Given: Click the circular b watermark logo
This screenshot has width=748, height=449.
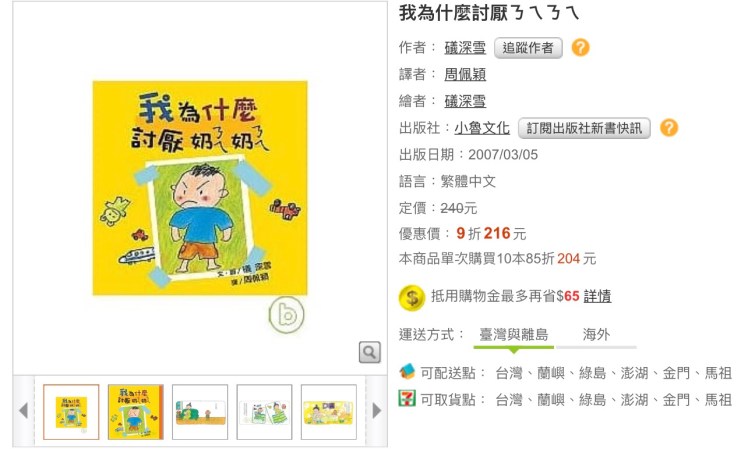Looking at the screenshot, I should (286, 314).
